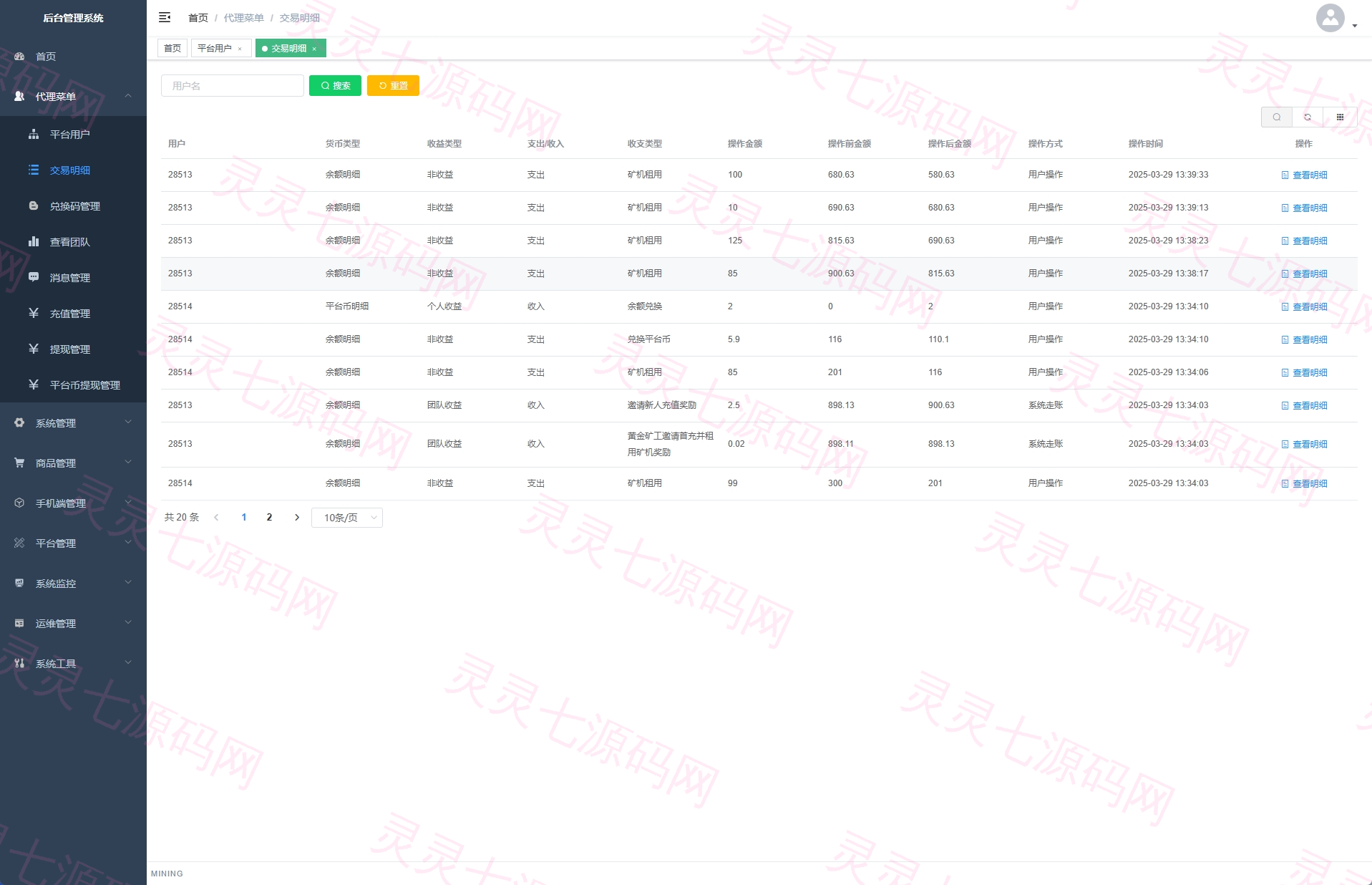Image resolution: width=1372 pixels, height=885 pixels.
Task: Go to pagination page 2
Action: [x=269, y=517]
